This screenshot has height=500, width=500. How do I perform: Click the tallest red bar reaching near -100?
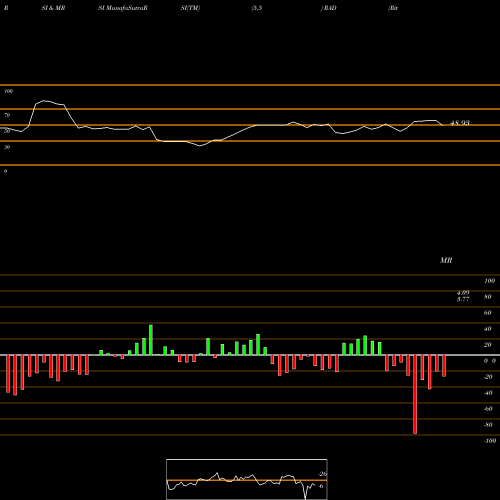(415, 394)
